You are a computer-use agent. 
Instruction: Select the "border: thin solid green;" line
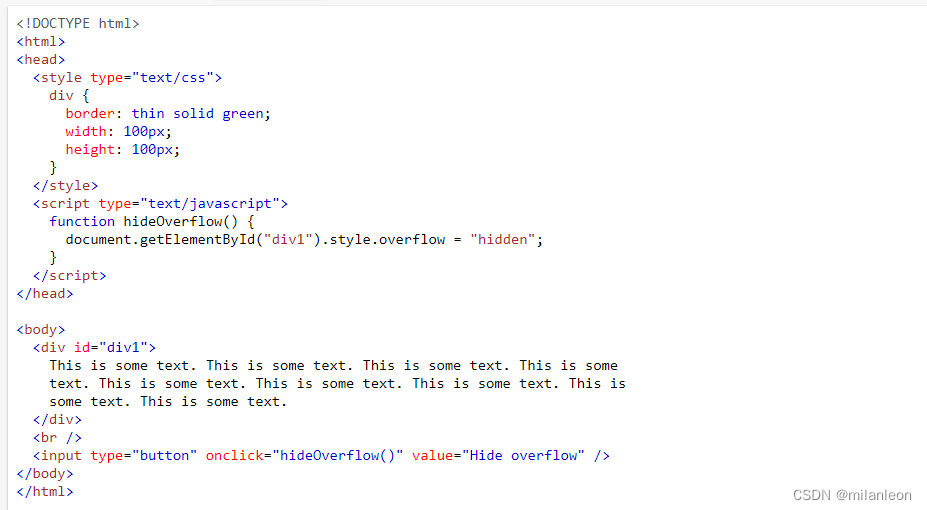[x=168, y=113]
